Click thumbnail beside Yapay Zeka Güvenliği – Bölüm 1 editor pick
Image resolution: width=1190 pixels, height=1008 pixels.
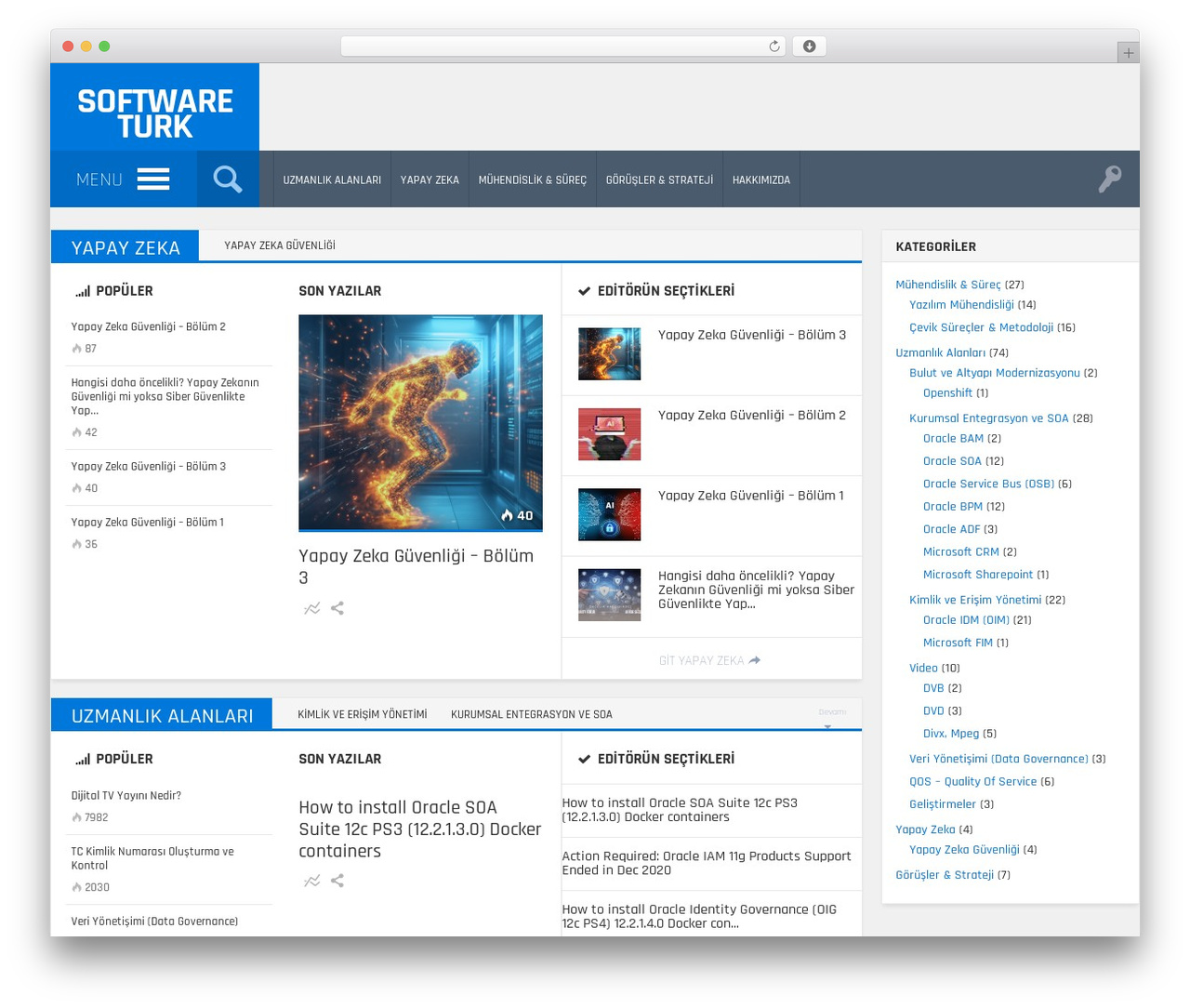(610, 514)
